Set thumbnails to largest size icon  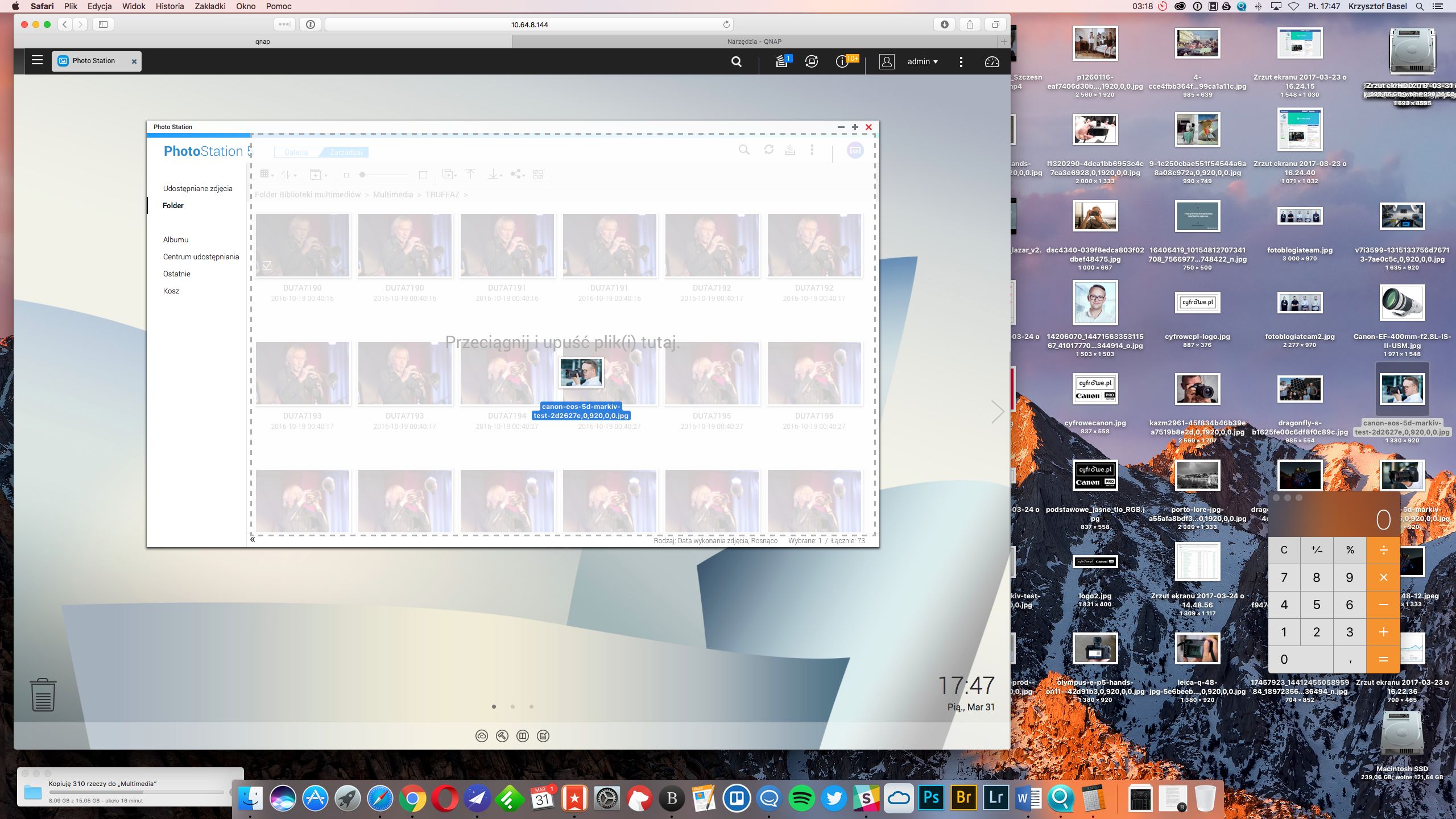point(423,175)
